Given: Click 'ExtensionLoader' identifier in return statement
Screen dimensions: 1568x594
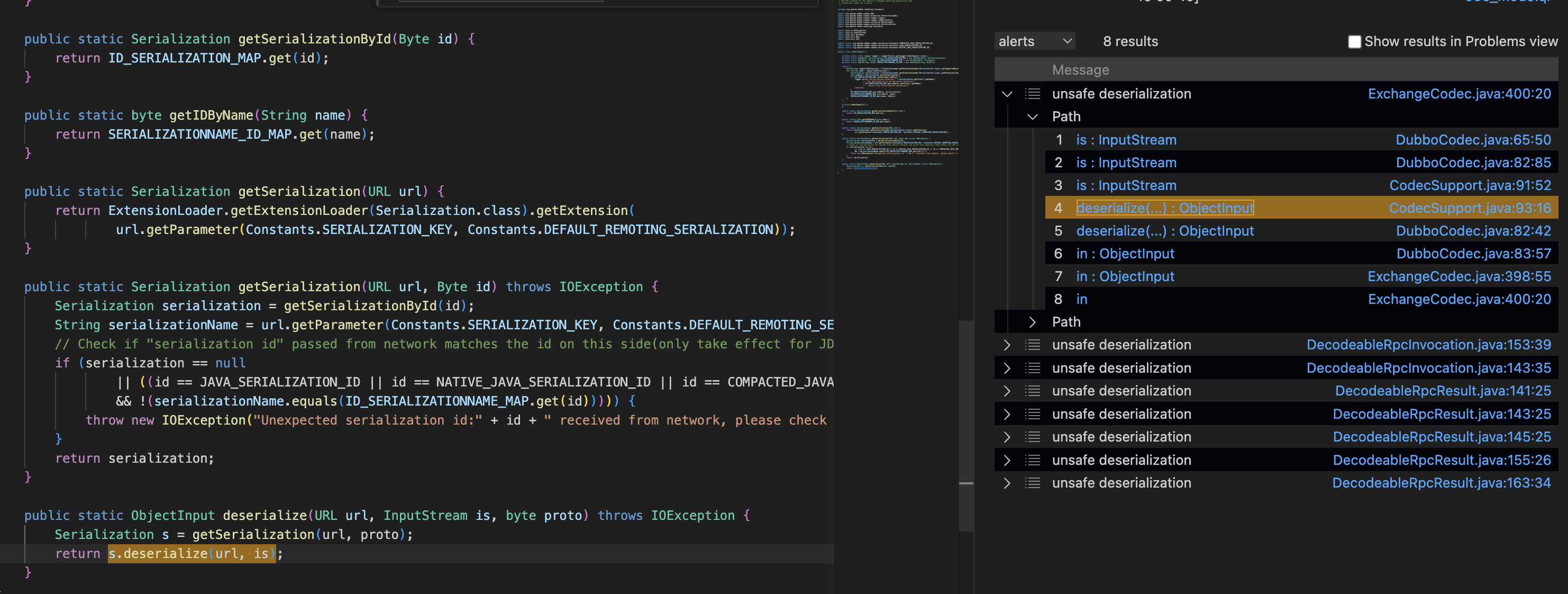Looking at the screenshot, I should pyautogui.click(x=166, y=210).
